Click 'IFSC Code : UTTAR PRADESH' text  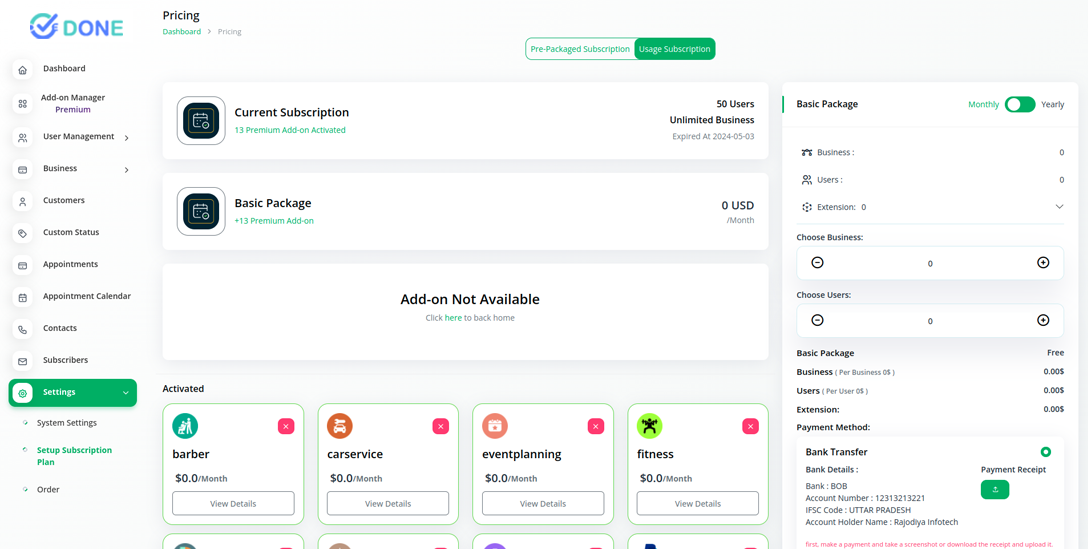(858, 510)
